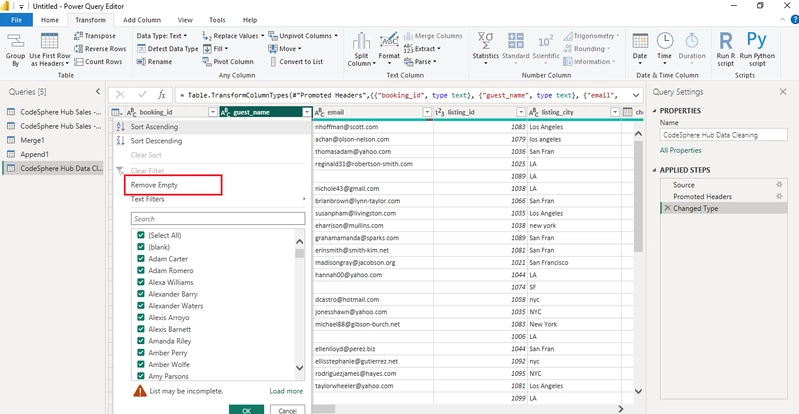Open the Split Column tool
Screen dimensions: 799x414
pyautogui.click(x=361, y=49)
